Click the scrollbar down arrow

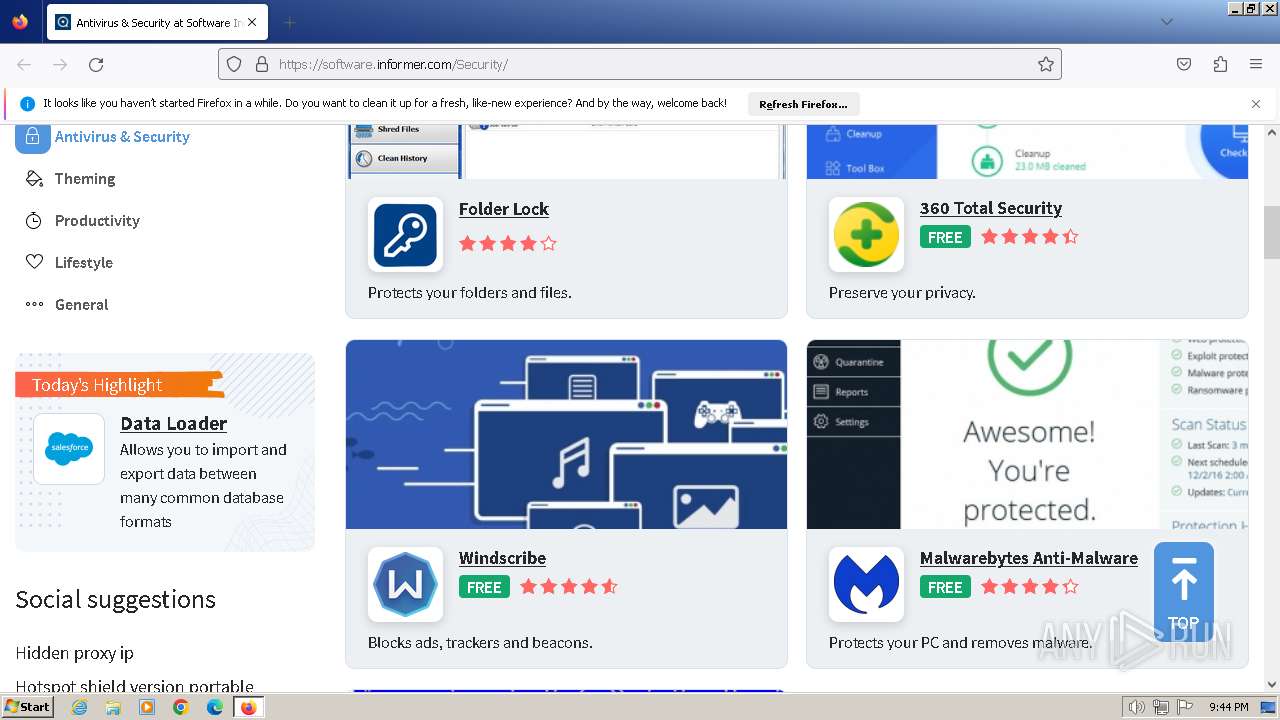1272,685
